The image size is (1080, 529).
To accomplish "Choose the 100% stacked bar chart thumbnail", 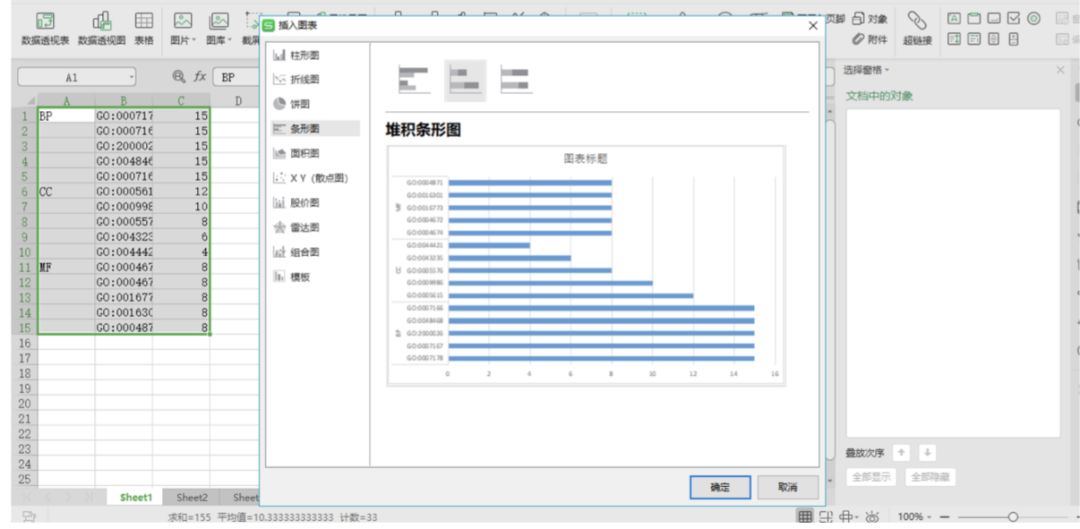I will pos(515,80).
